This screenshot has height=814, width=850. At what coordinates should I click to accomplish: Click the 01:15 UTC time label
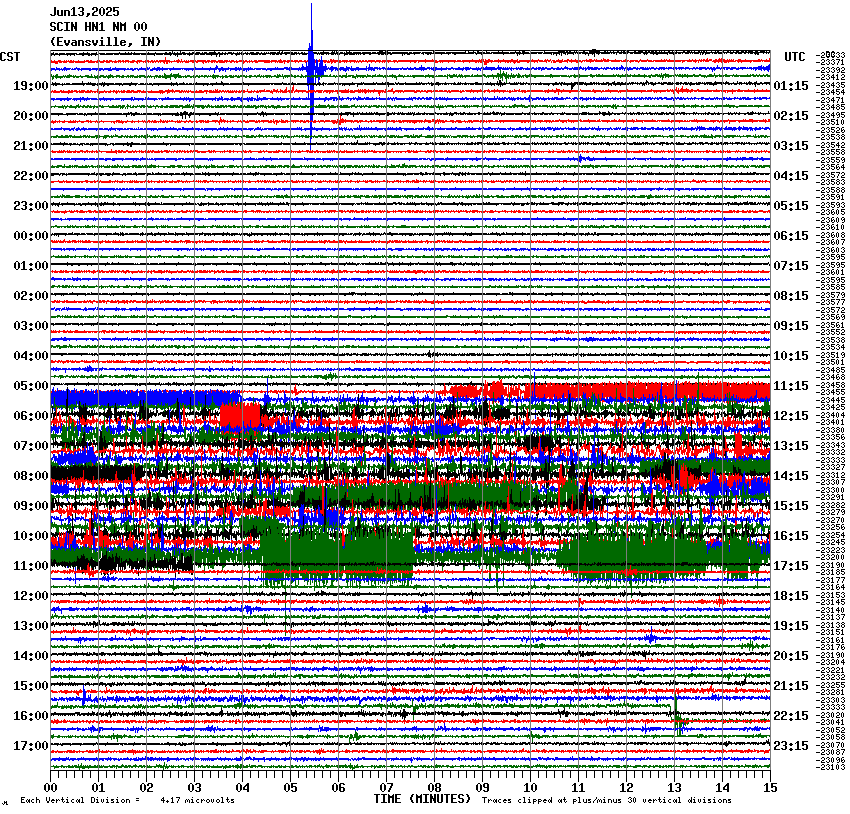click(791, 86)
